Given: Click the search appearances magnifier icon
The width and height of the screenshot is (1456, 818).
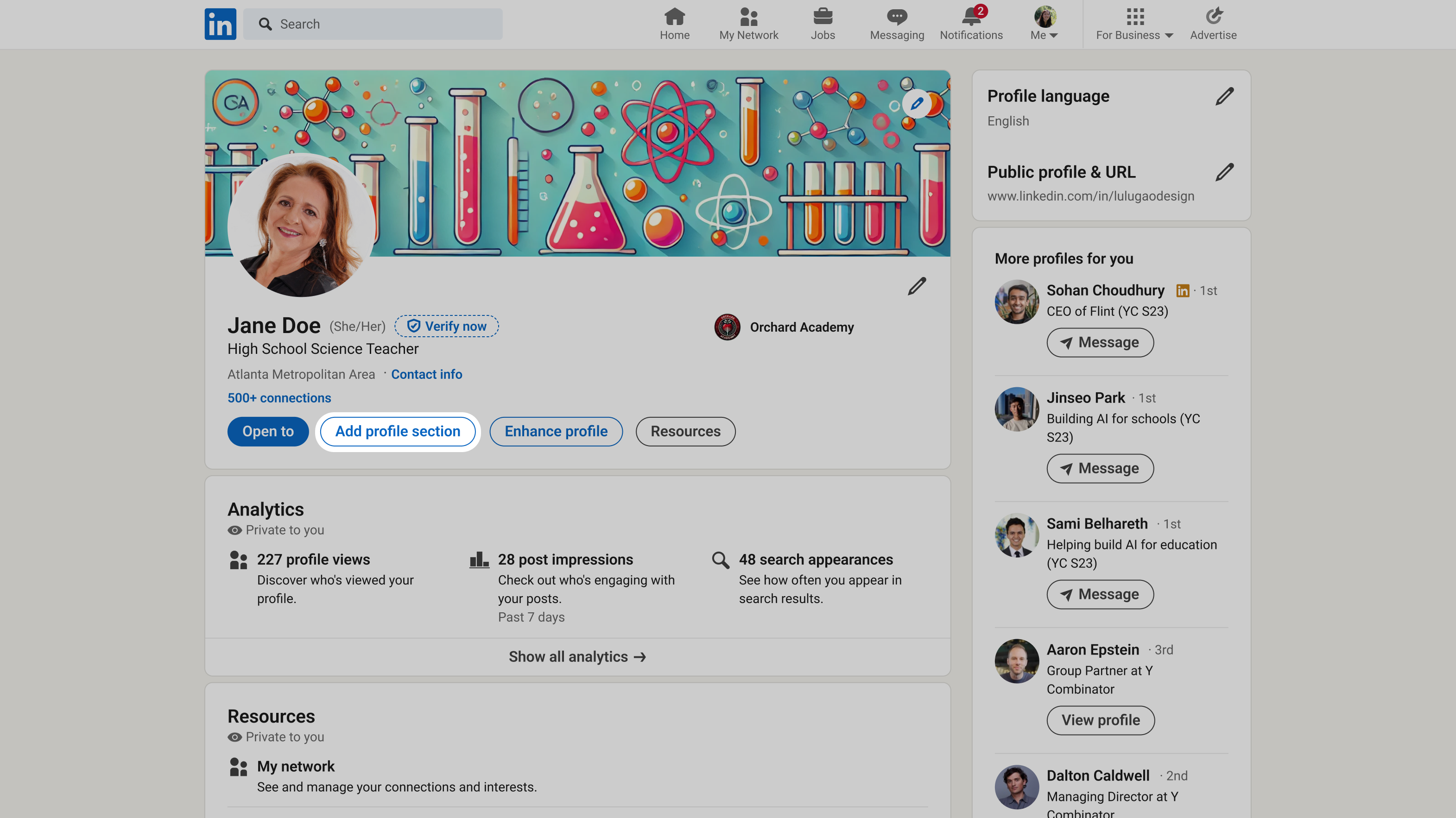Looking at the screenshot, I should point(720,560).
